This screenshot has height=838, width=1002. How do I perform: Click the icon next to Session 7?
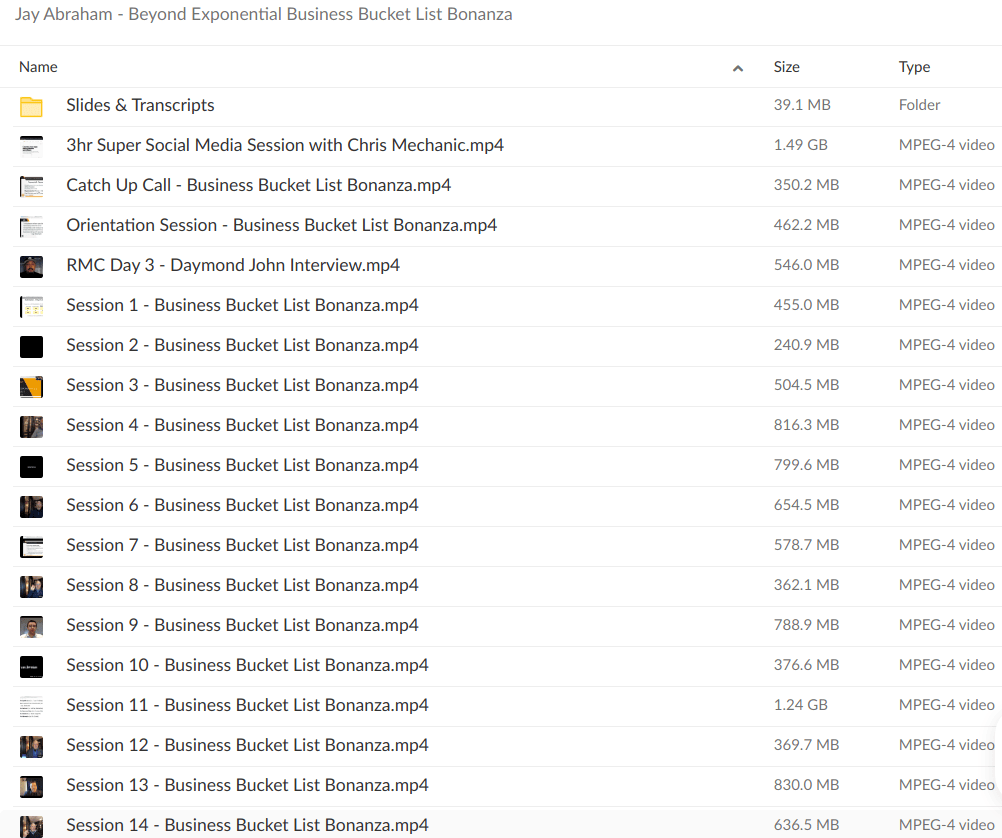tap(30, 546)
